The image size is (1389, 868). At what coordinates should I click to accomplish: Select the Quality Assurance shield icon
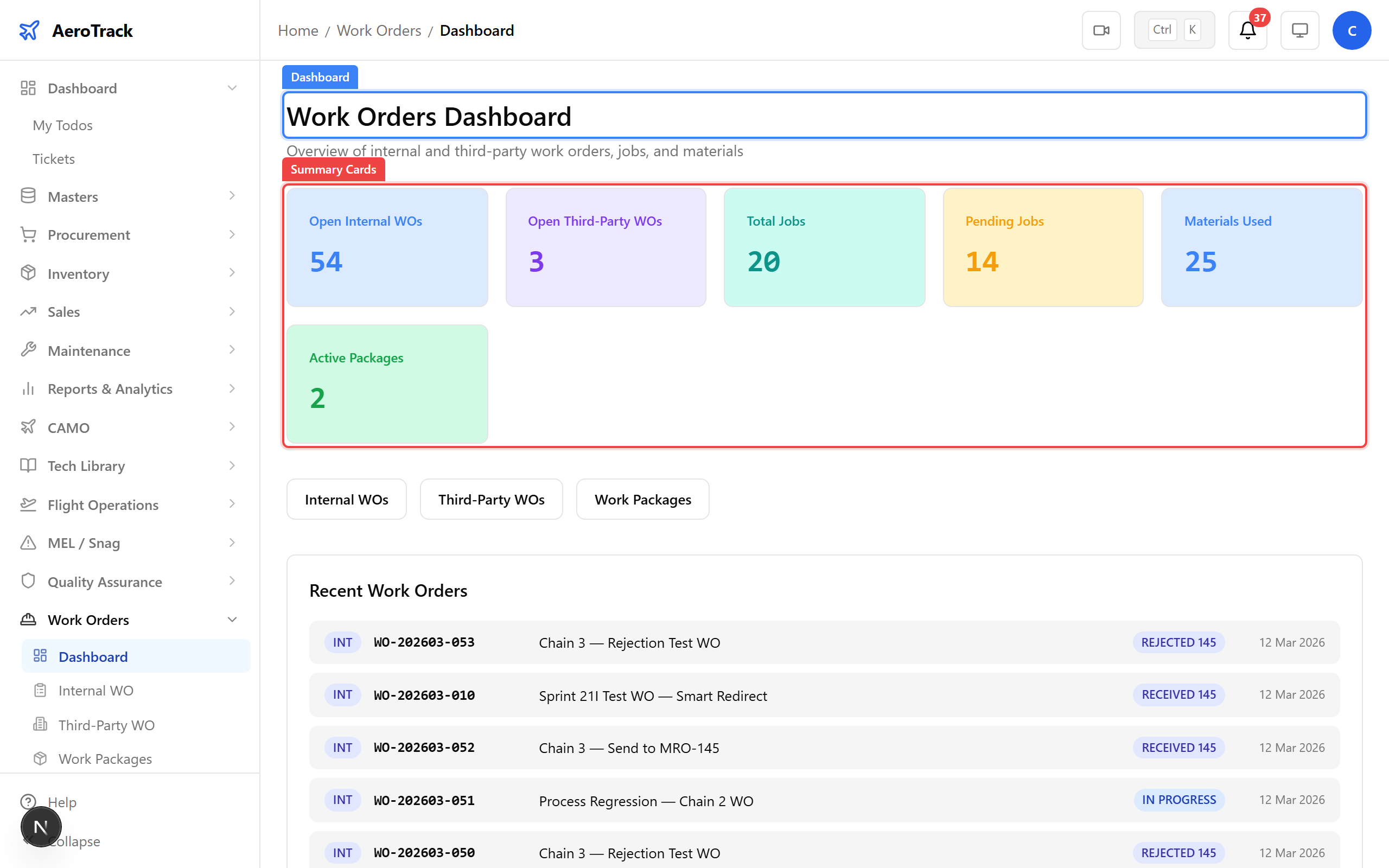[x=28, y=581]
